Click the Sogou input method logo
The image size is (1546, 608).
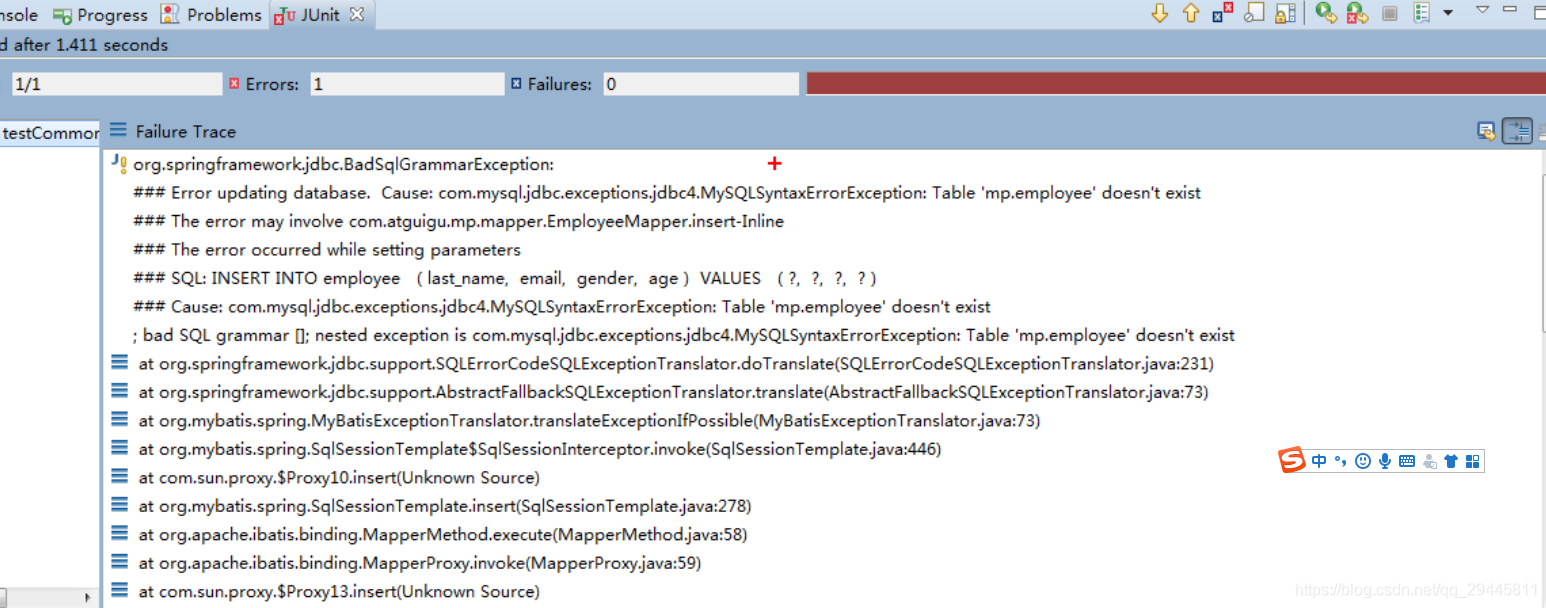[x=1293, y=461]
